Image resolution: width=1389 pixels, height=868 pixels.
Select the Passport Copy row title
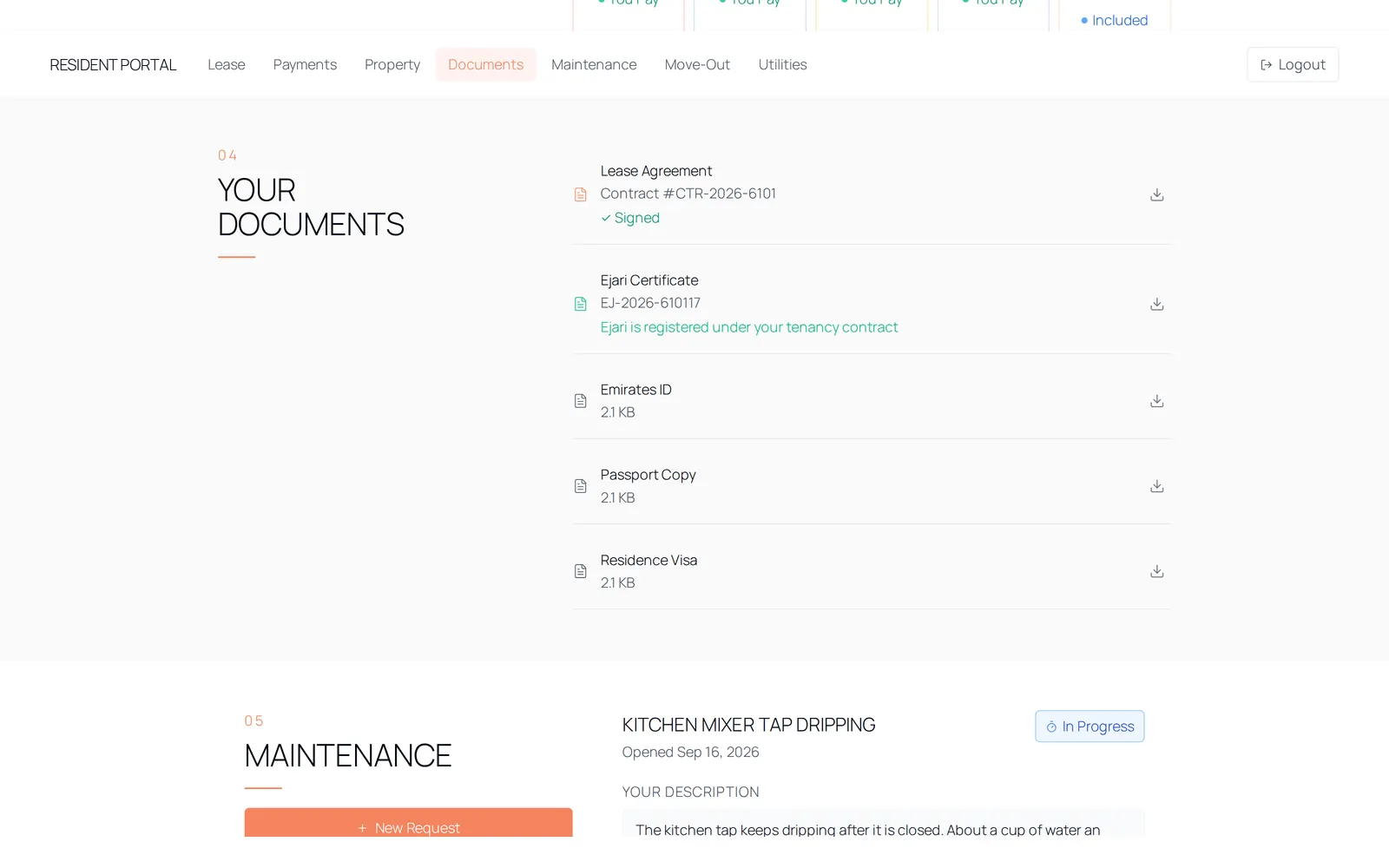click(x=648, y=475)
